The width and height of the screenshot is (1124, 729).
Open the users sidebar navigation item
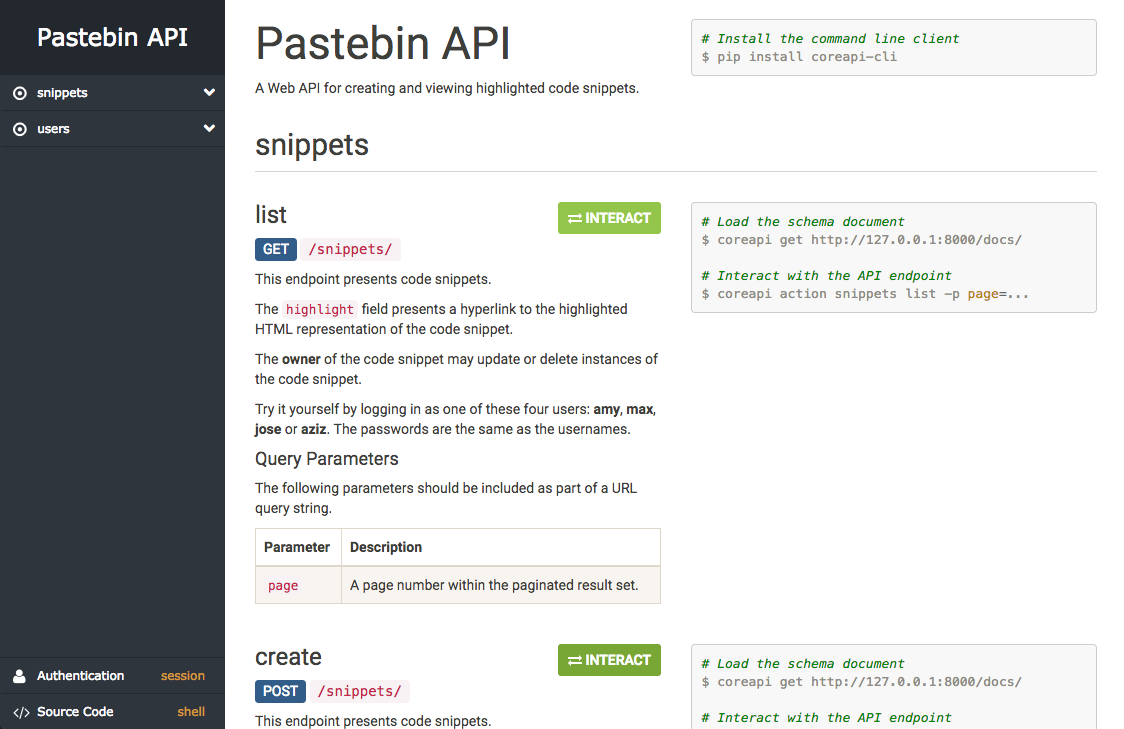(54, 128)
